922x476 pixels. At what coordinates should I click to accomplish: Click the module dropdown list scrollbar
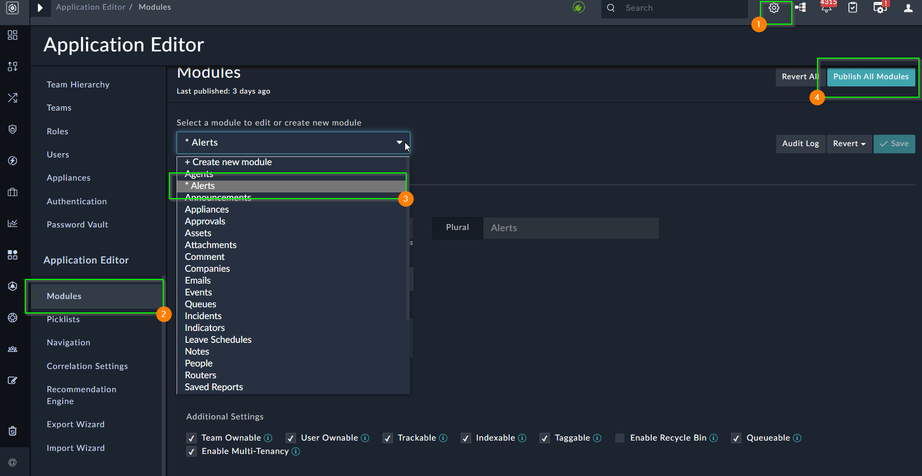click(x=407, y=238)
